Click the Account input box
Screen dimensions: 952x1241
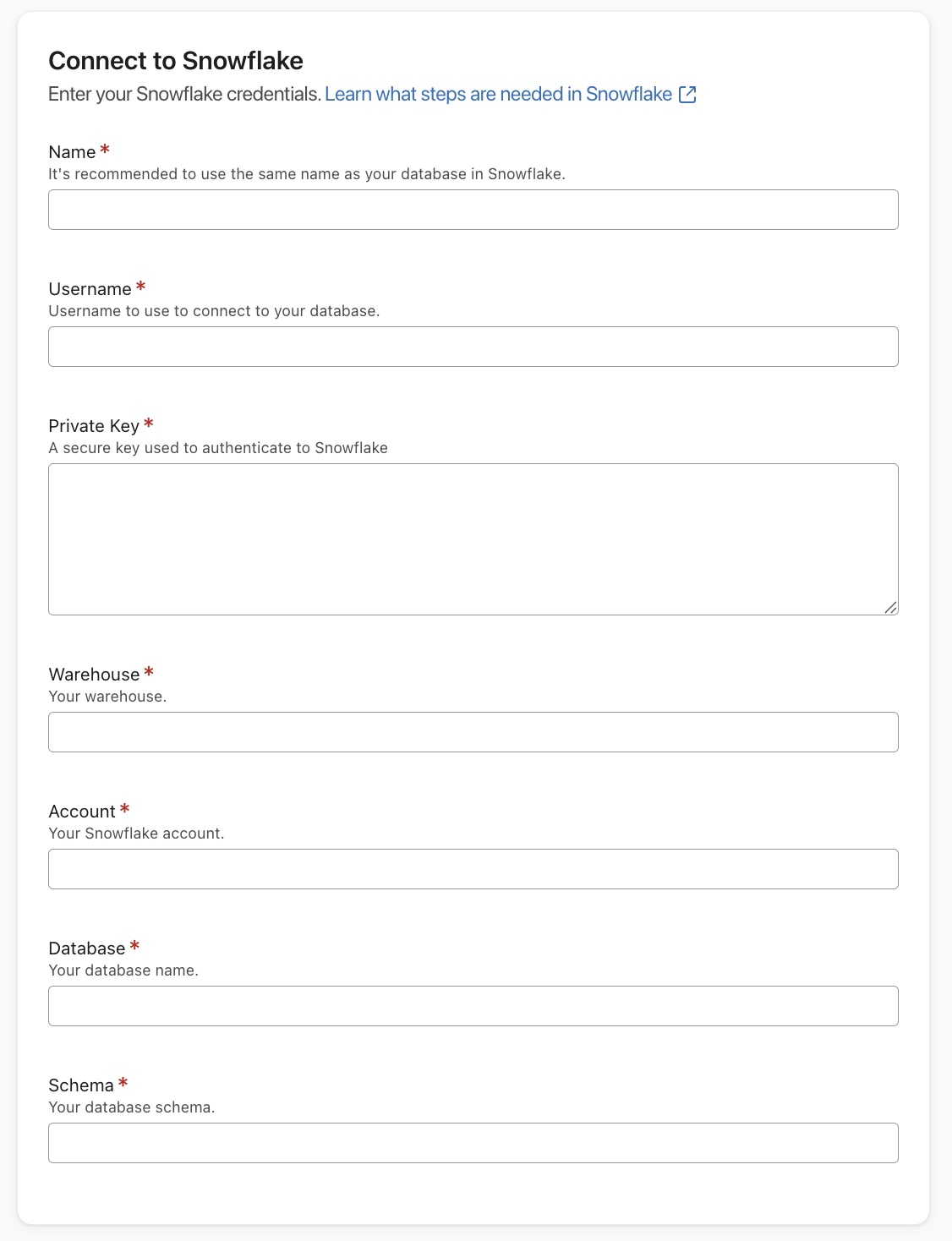pyautogui.click(x=473, y=869)
